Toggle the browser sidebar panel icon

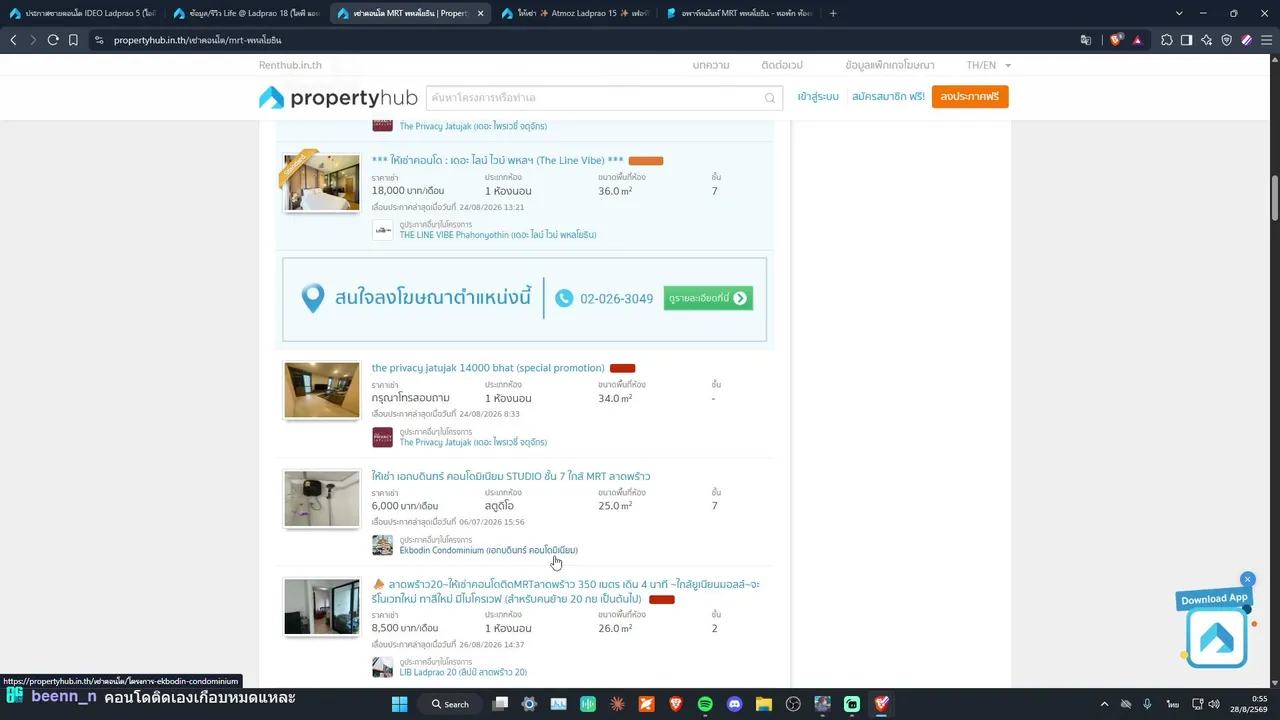click(x=1186, y=40)
